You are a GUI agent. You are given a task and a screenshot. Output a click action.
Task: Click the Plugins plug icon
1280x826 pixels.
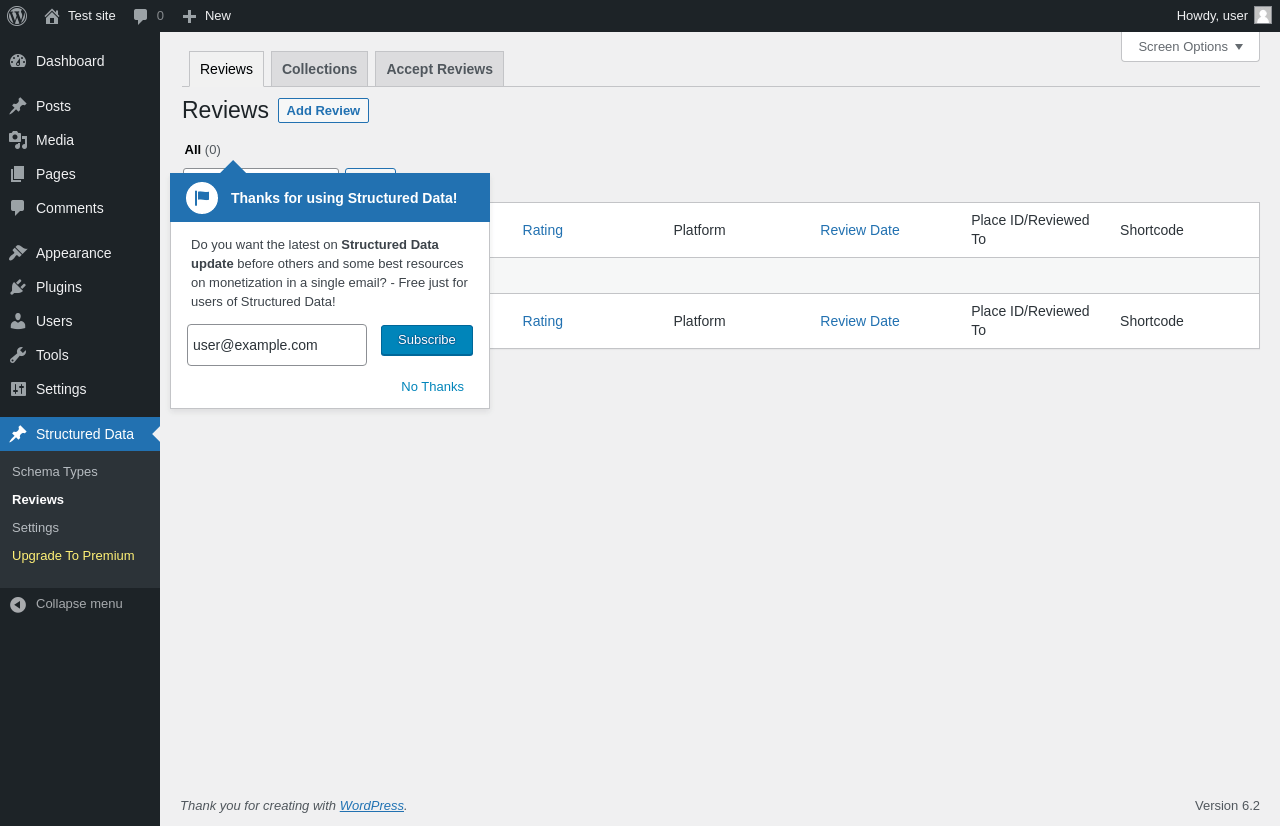pos(18,287)
